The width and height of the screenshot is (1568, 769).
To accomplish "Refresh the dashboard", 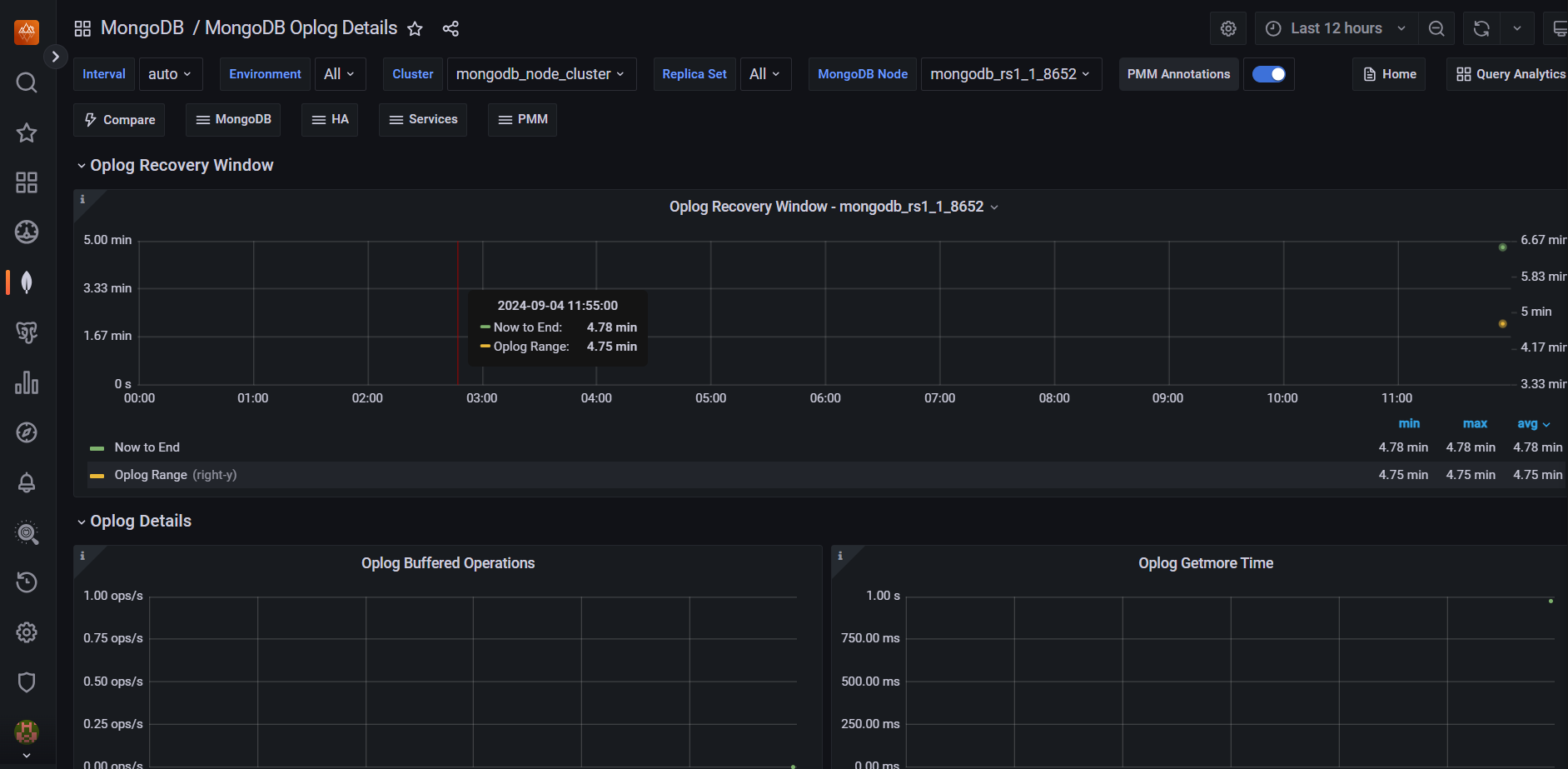I will 1481,28.
